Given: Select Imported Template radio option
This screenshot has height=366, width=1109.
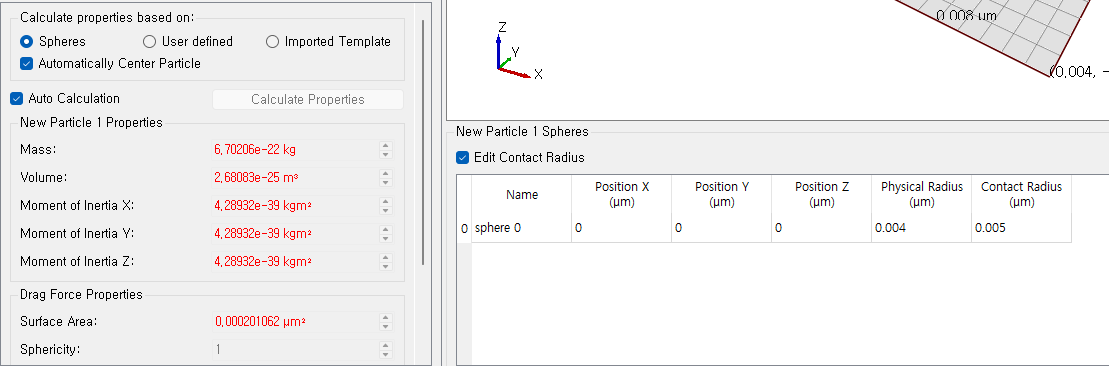Looking at the screenshot, I should (x=272, y=42).
